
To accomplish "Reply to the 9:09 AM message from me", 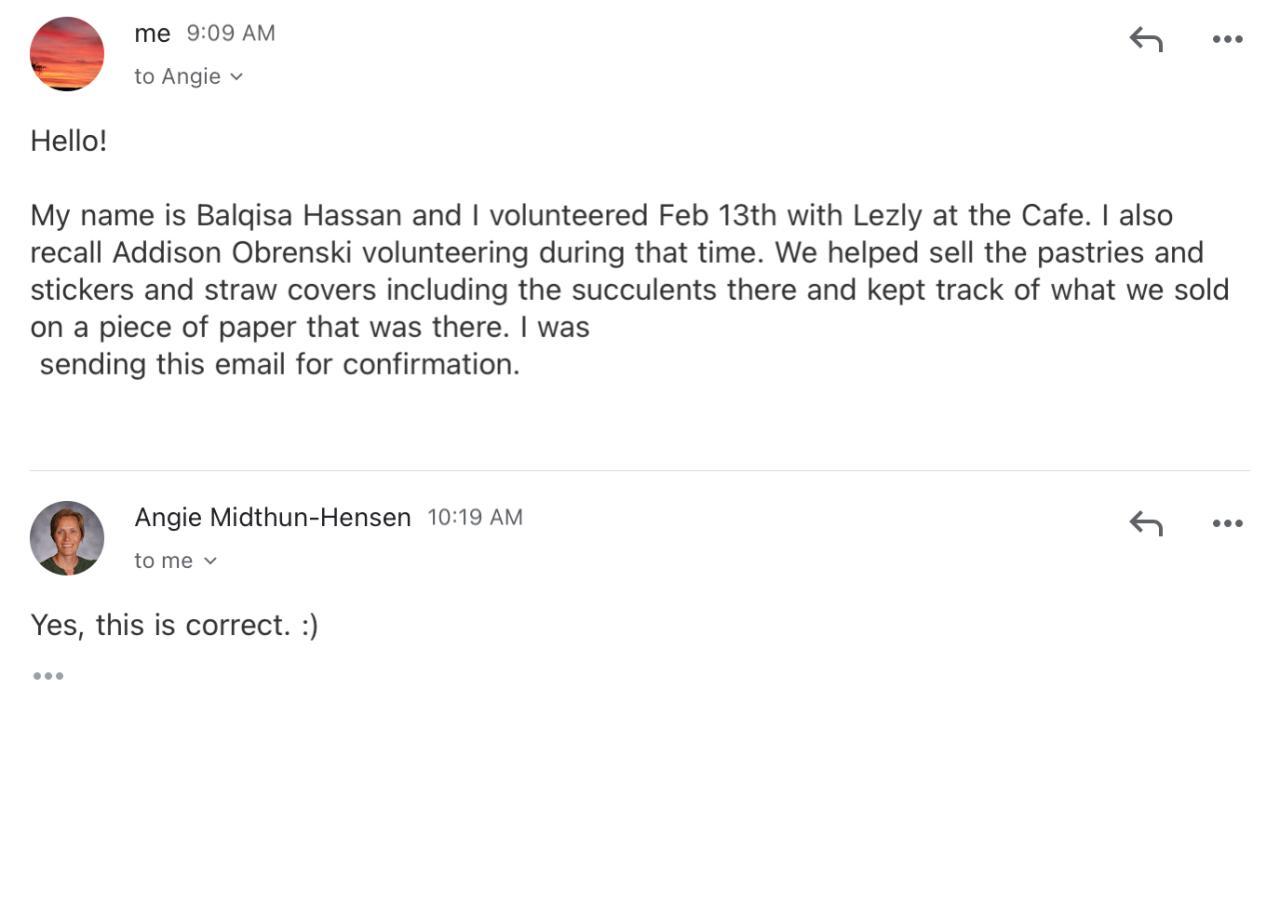I will (1146, 39).
